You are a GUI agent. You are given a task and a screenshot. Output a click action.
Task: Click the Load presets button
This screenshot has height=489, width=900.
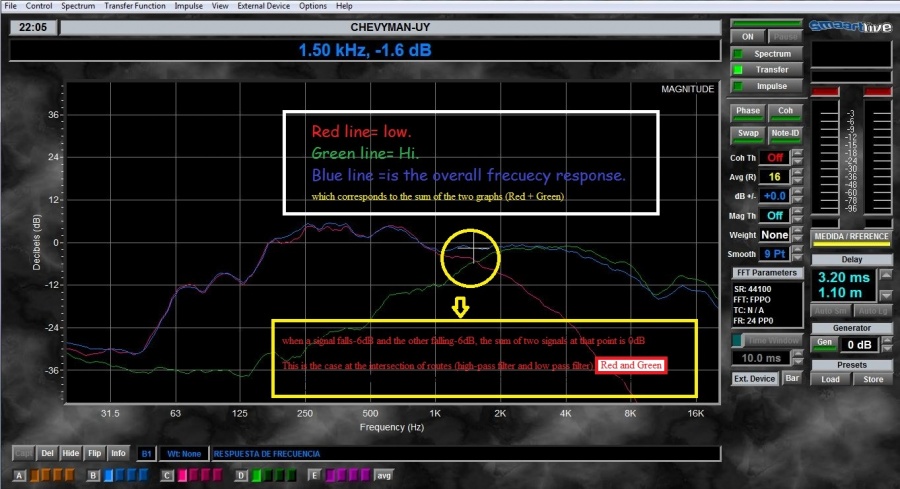point(830,379)
